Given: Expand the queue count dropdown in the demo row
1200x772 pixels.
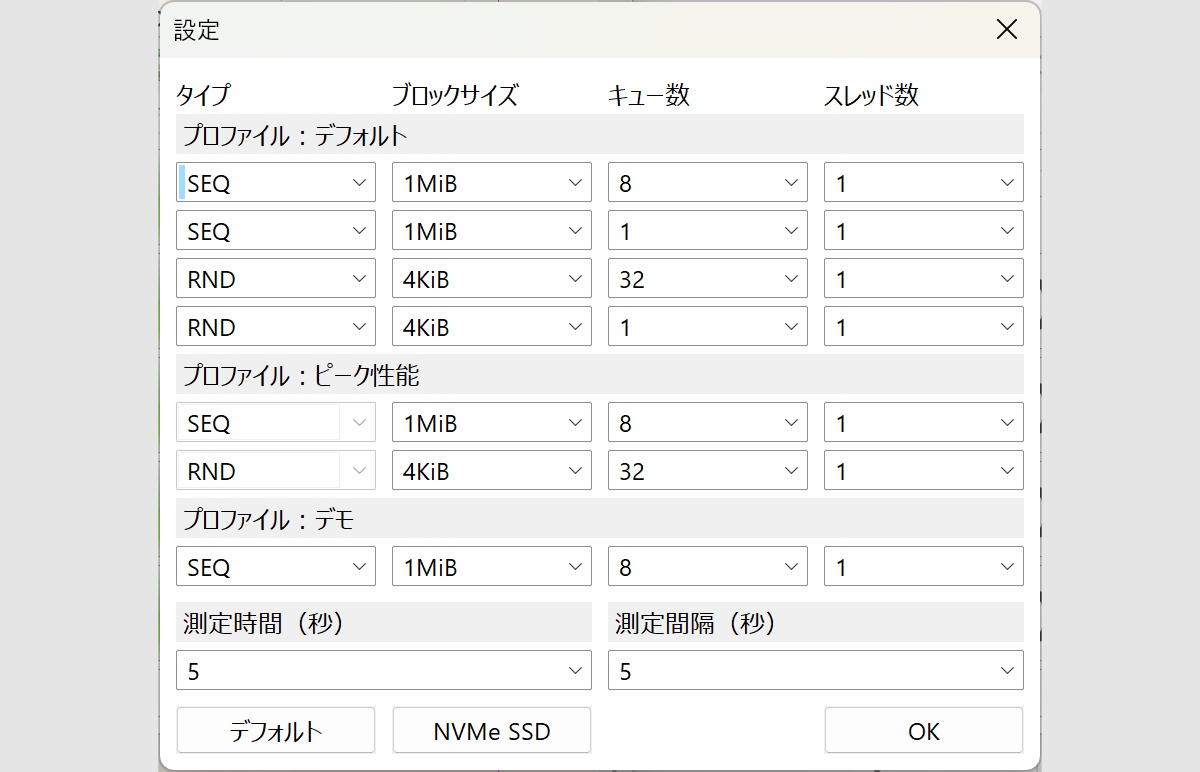Looking at the screenshot, I should click(707, 566).
